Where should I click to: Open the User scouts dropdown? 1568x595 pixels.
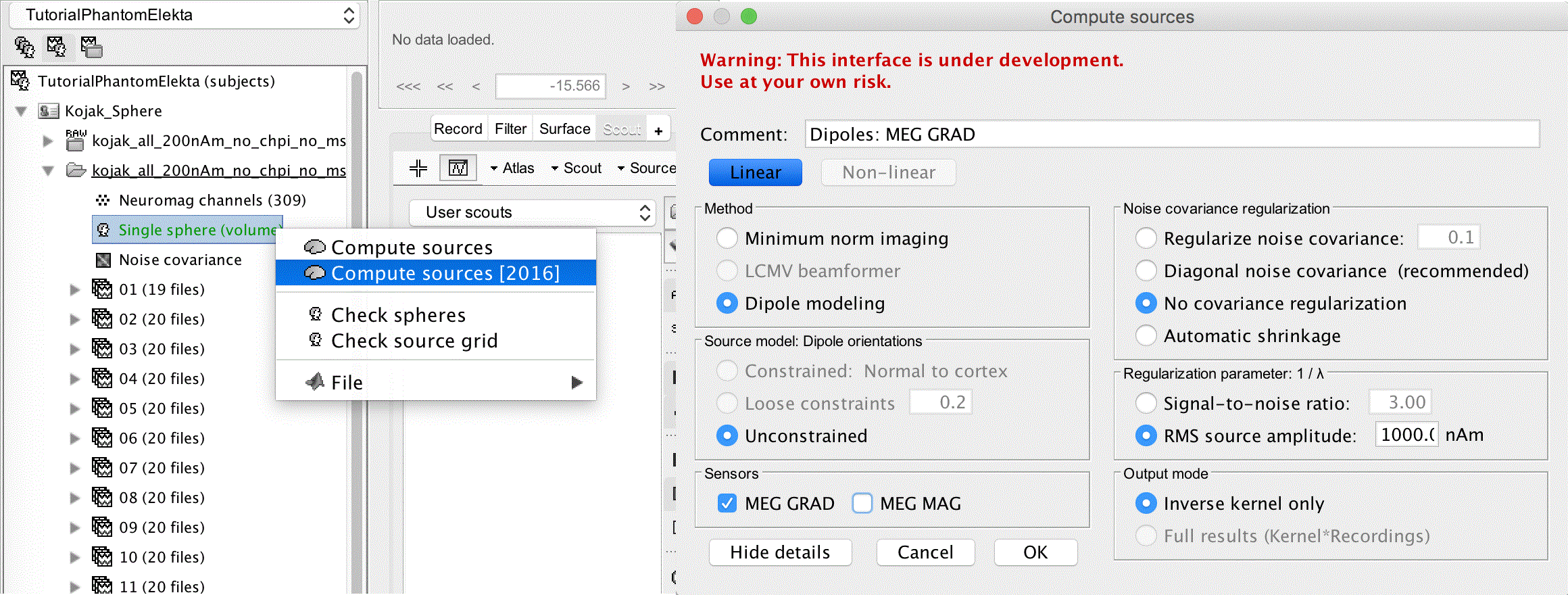533,212
